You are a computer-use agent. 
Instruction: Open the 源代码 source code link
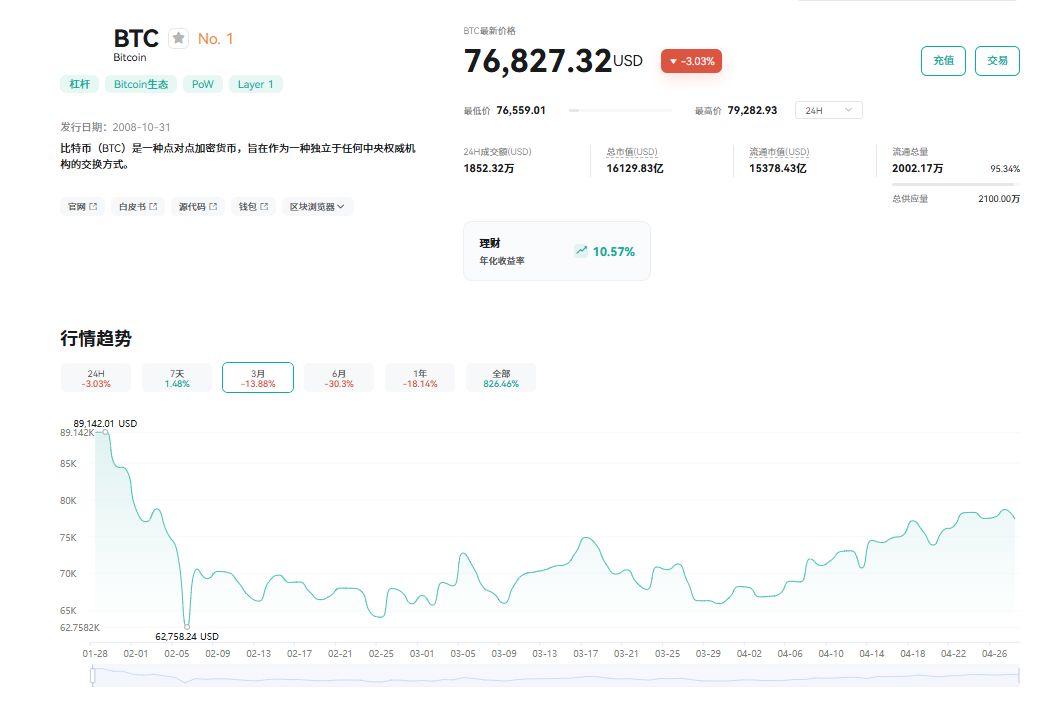tap(197, 207)
